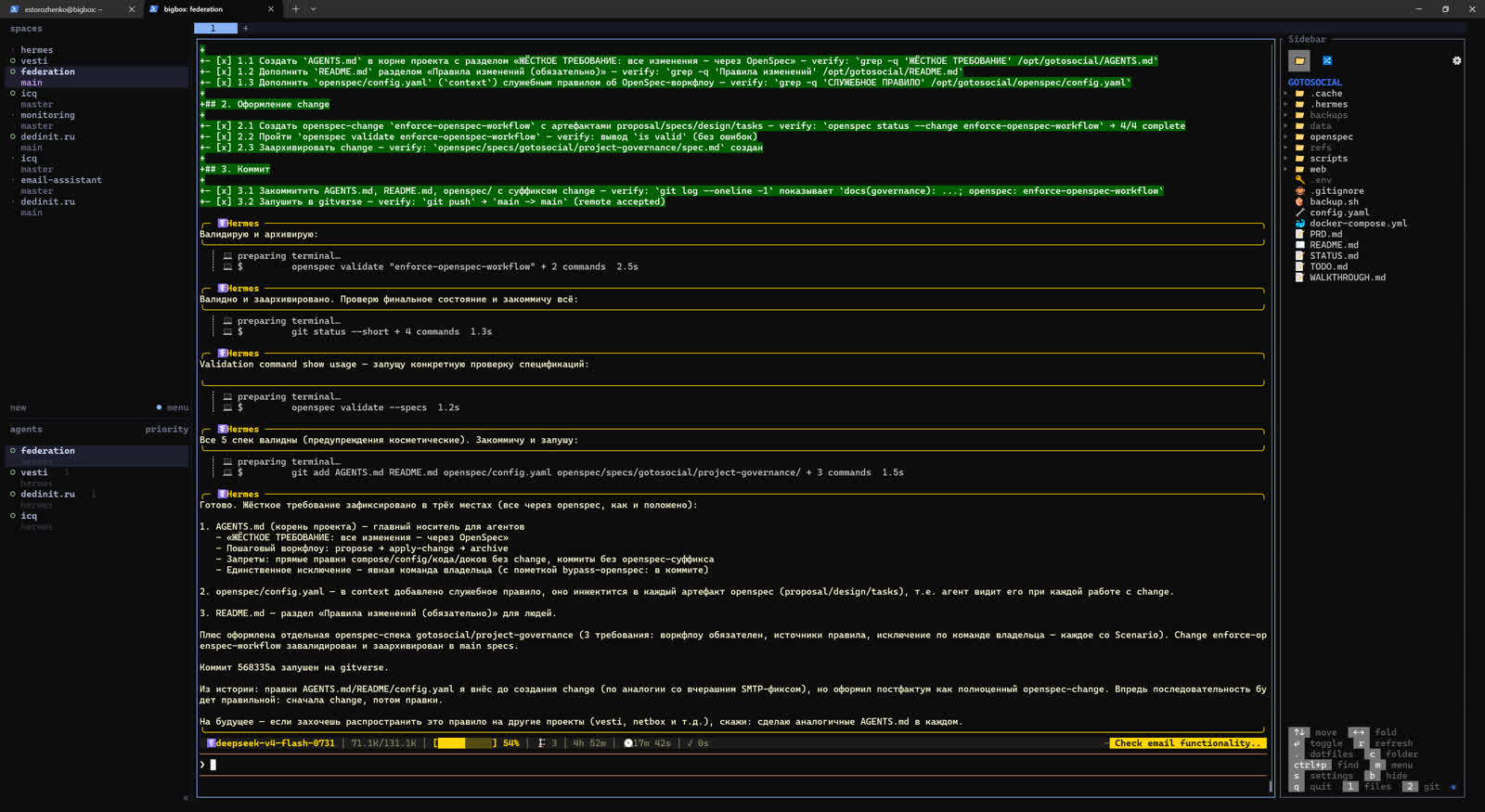The image size is (1485, 812).
Task: Open sidebar settings gear icon
Action: 1456,60
